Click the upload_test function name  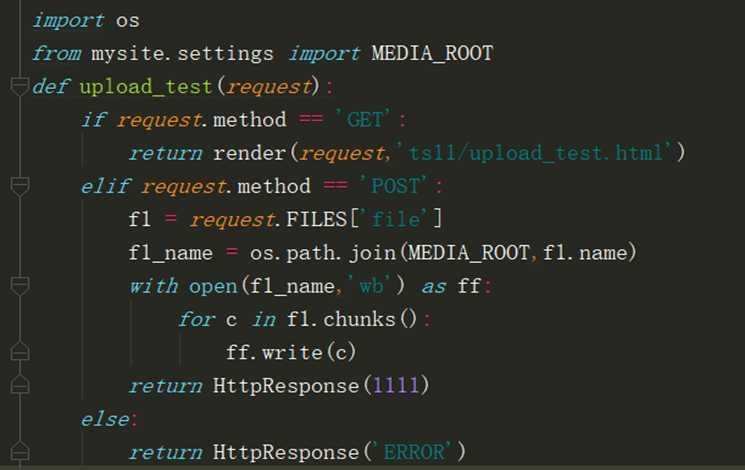(145, 87)
